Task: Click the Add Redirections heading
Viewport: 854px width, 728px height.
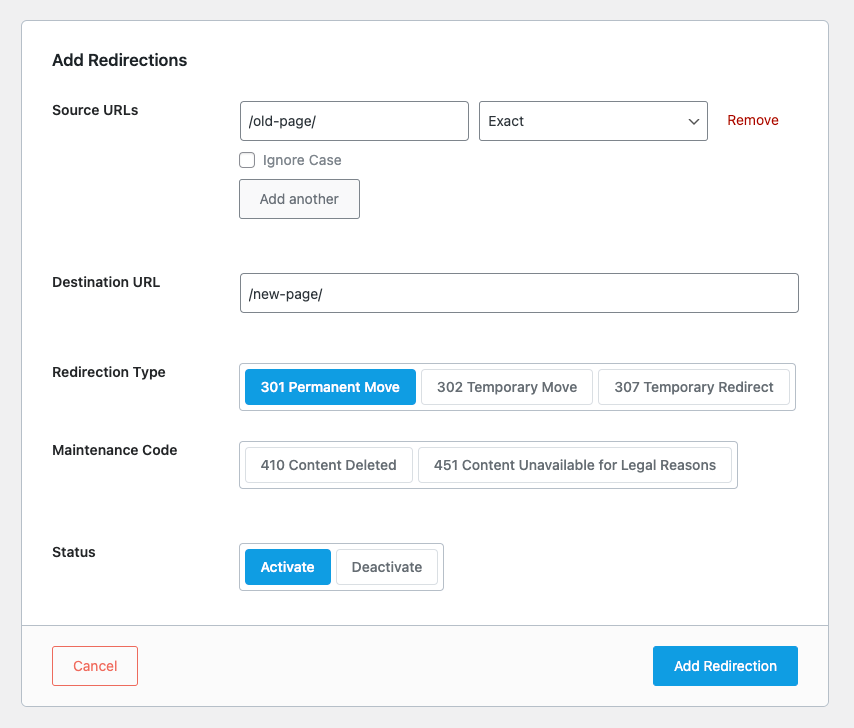Action: (119, 60)
